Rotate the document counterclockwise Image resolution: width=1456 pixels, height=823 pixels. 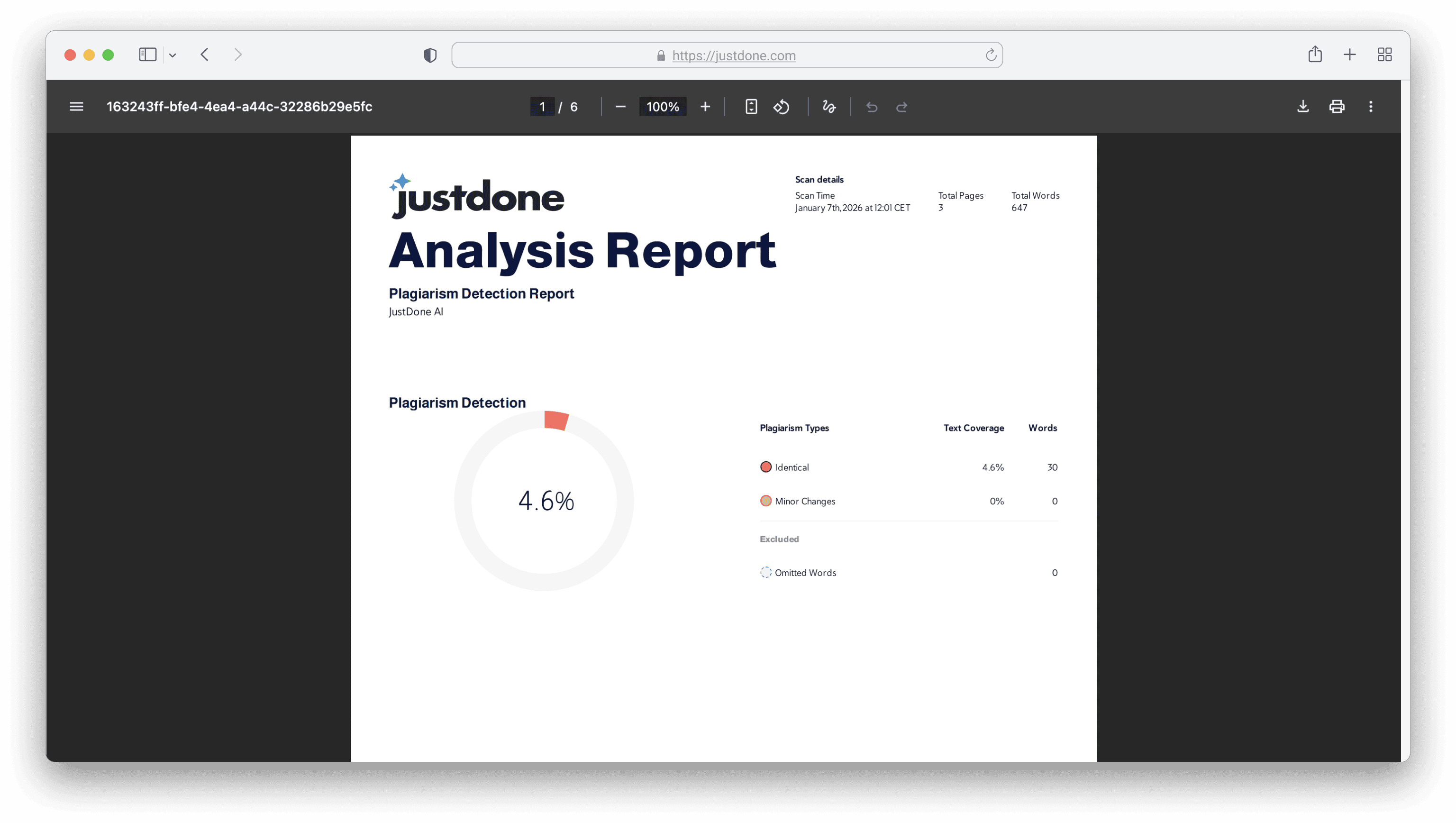click(x=781, y=107)
